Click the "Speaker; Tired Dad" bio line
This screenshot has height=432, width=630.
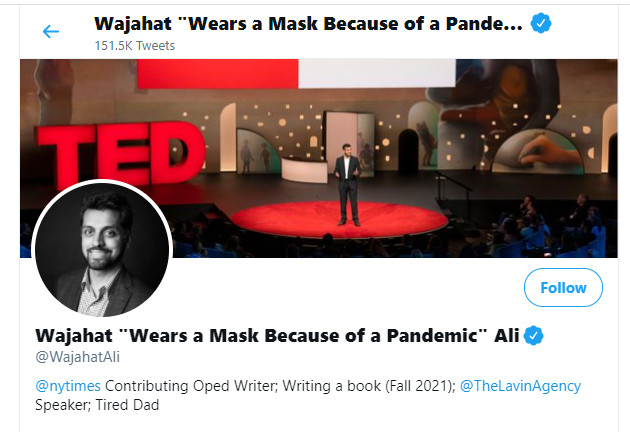coord(97,405)
